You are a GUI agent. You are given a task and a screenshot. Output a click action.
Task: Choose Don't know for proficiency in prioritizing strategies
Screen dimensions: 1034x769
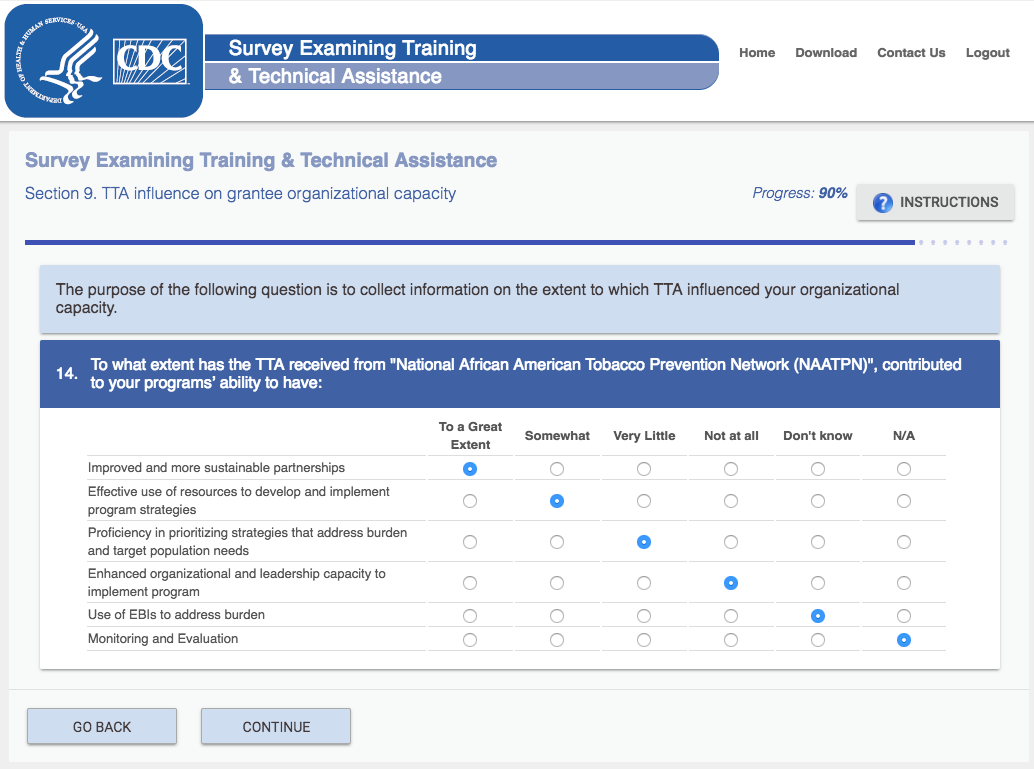point(818,542)
